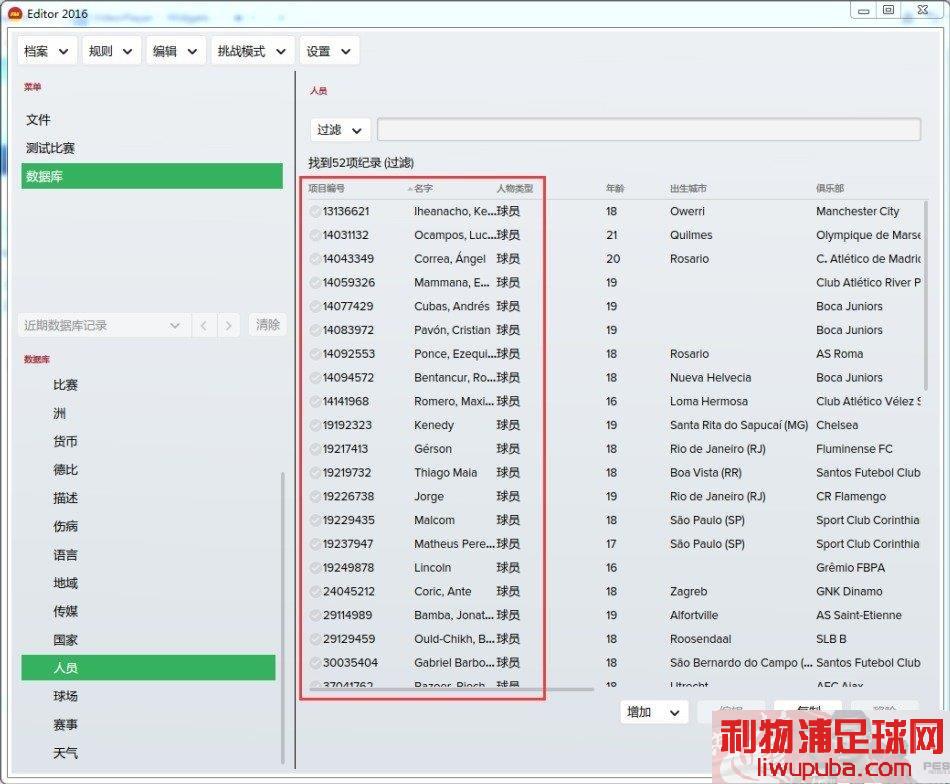The image size is (950, 784).
Task: Sort by 俱乐部 column header
Action: coord(829,188)
